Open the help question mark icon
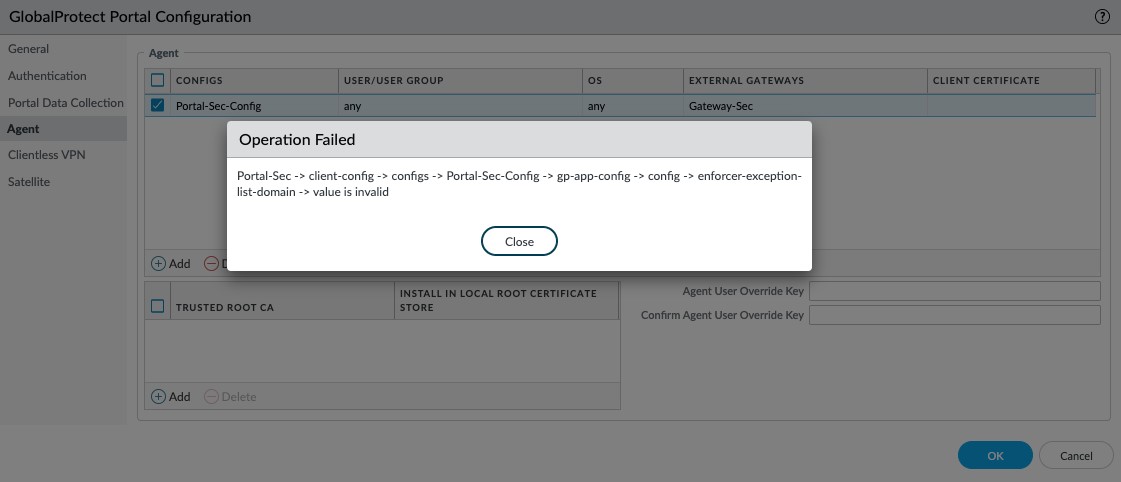The height and width of the screenshot is (482, 1121). pos(1102,17)
